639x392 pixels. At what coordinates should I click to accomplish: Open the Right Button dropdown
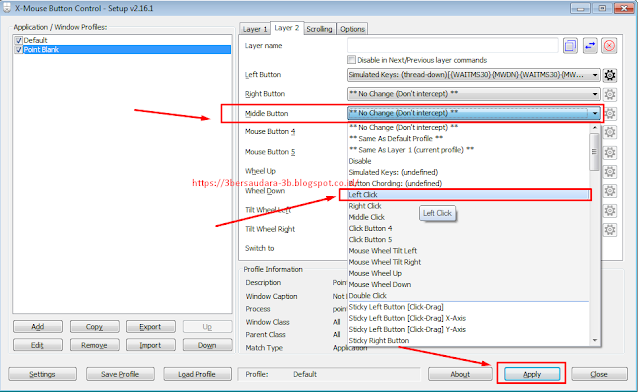(474, 94)
